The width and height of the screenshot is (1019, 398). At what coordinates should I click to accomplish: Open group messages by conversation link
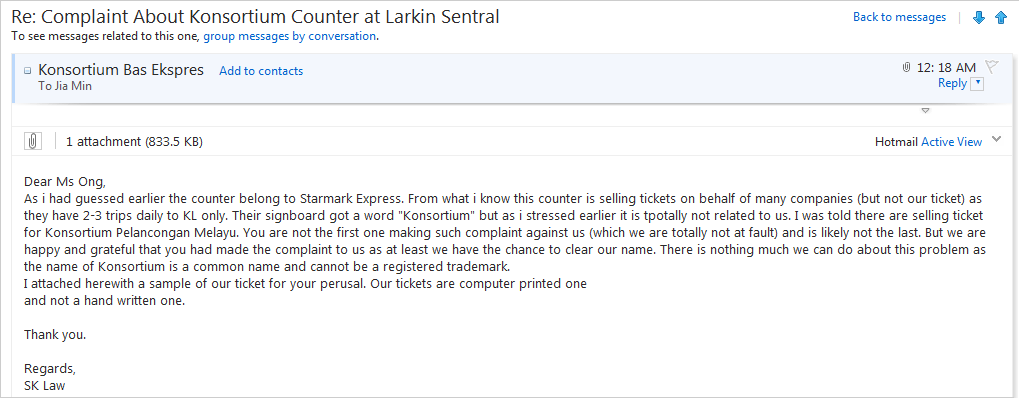point(289,36)
